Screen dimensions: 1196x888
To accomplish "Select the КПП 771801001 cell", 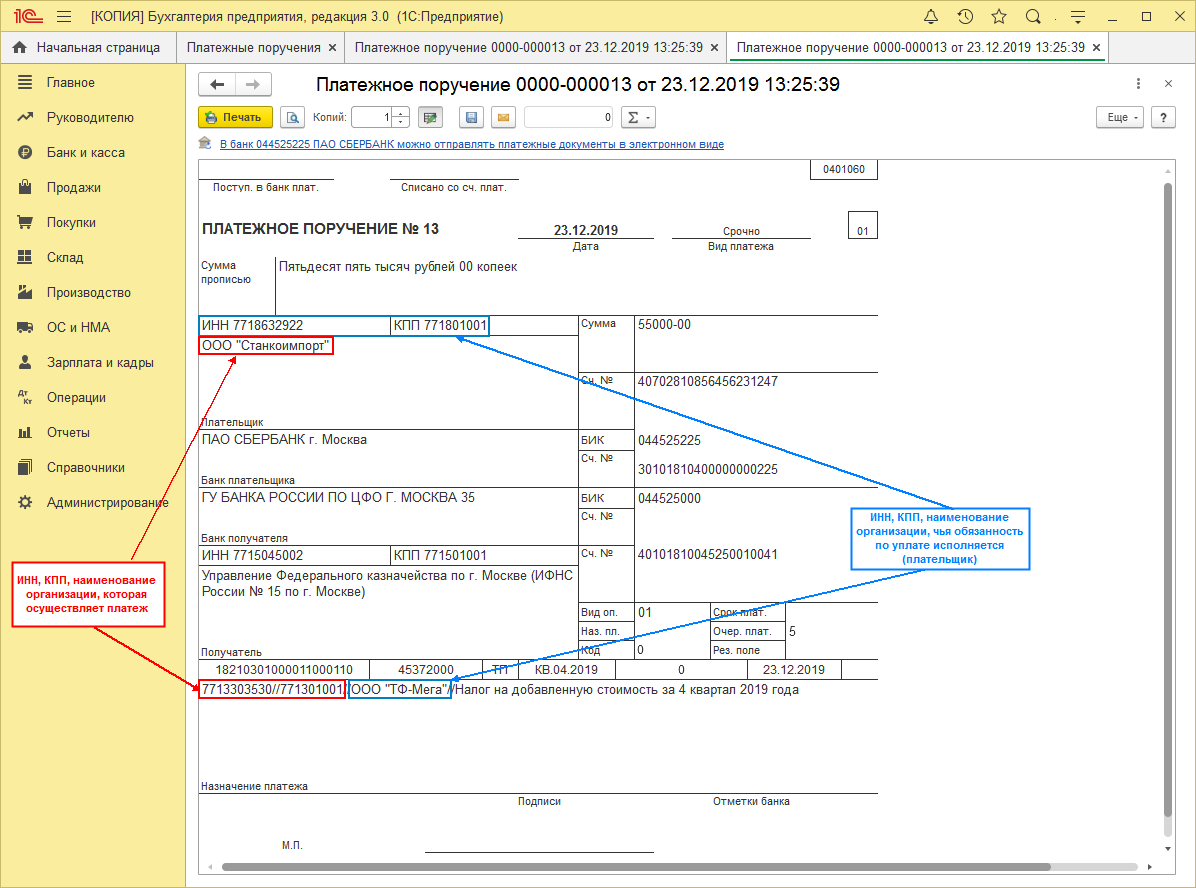I will 439,326.
